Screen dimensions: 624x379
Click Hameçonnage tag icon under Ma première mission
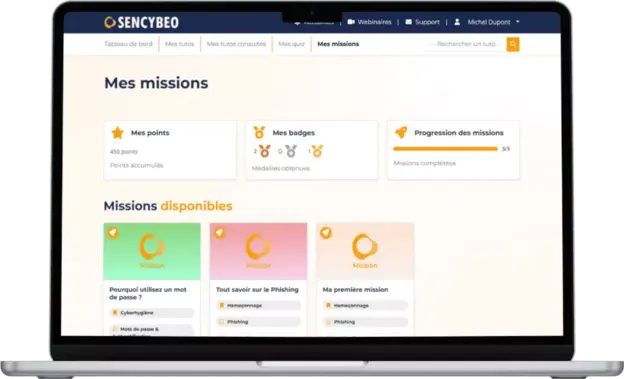coord(328,305)
